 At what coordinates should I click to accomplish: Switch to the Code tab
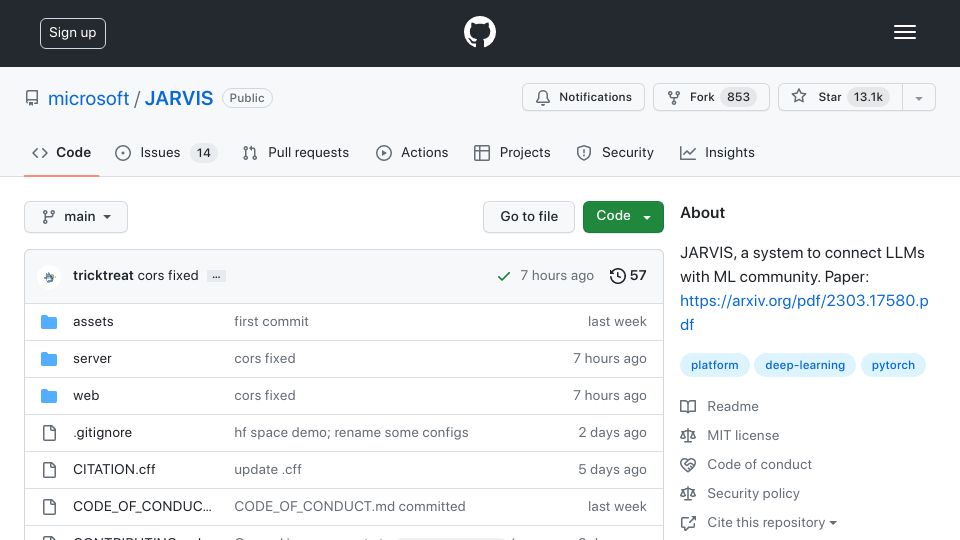[61, 152]
